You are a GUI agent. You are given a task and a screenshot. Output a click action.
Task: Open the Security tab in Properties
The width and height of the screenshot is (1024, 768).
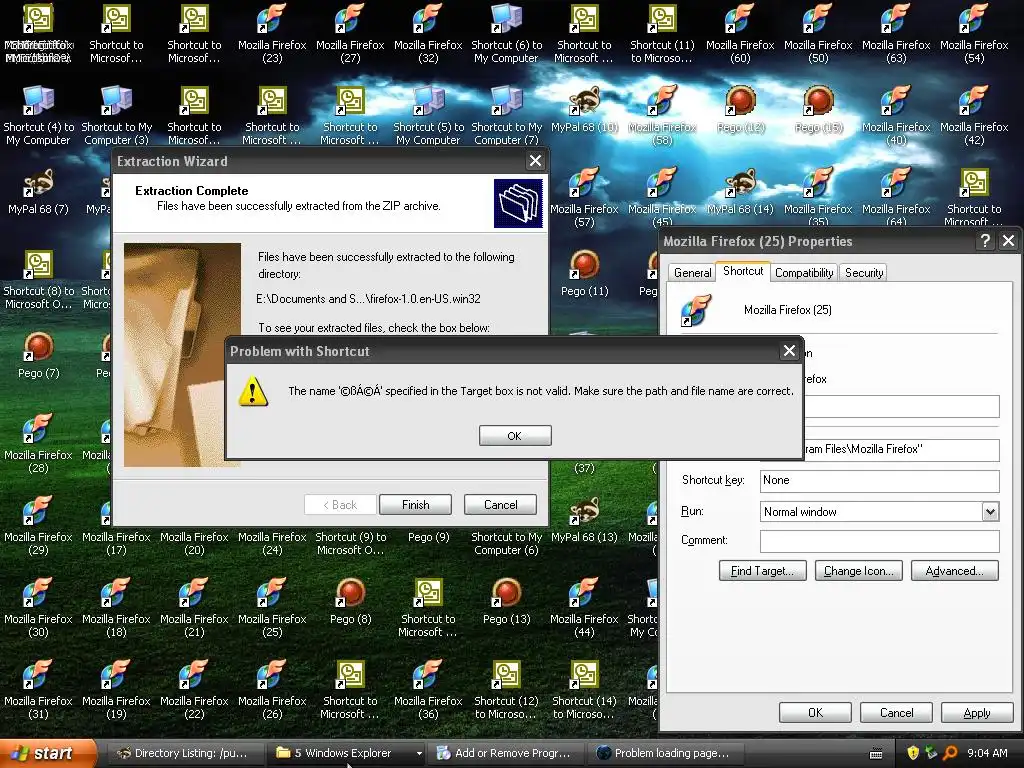point(863,272)
